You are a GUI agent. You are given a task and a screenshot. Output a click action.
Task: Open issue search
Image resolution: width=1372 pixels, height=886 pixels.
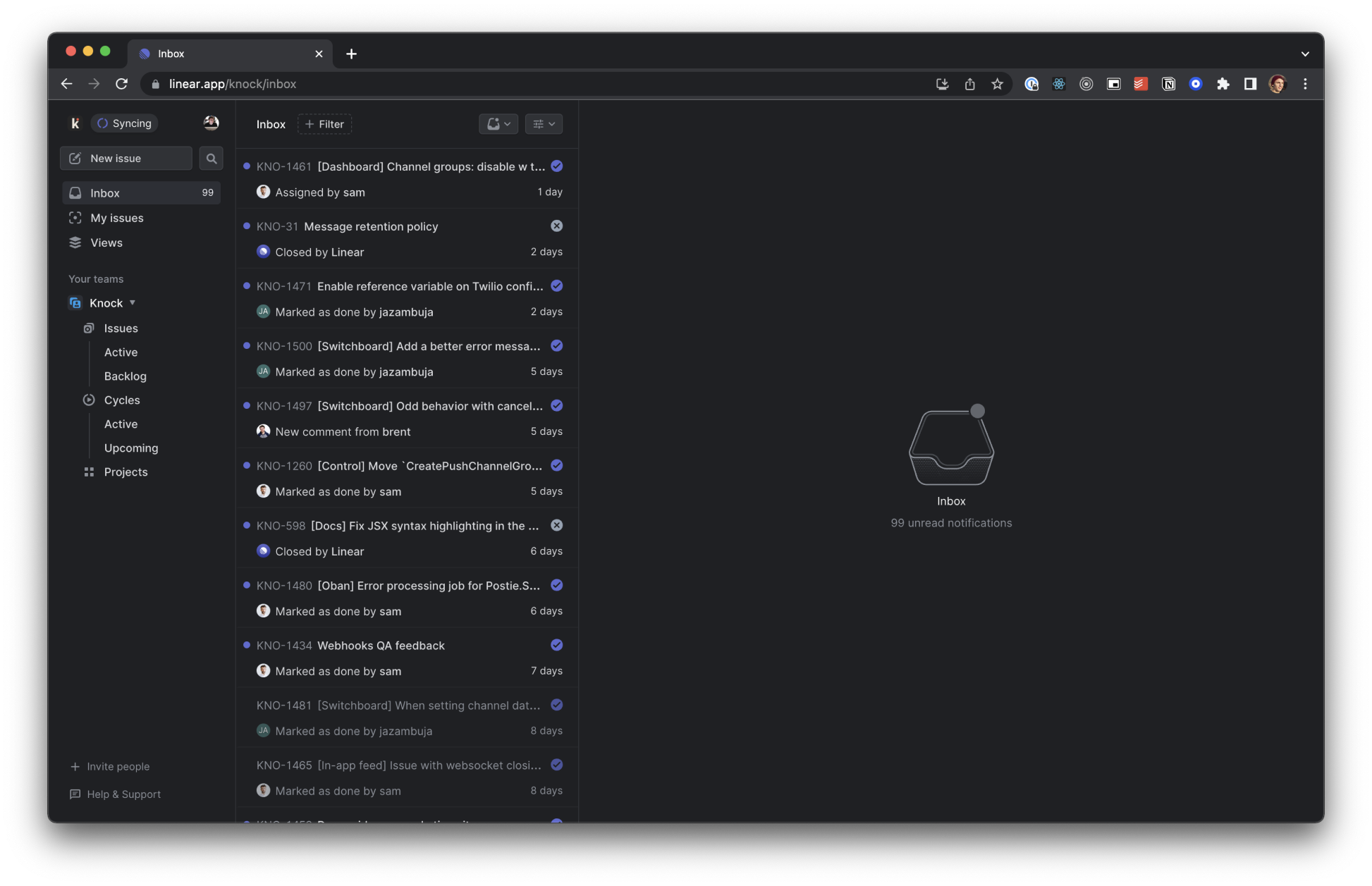[211, 158]
